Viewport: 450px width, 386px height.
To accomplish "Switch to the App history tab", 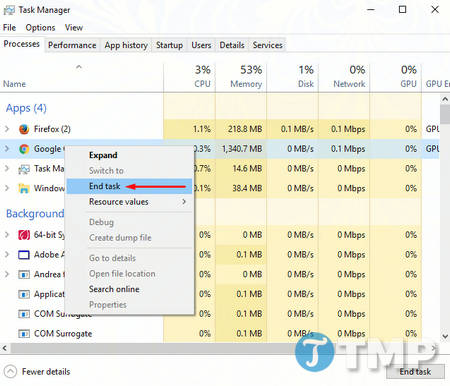I will pos(126,45).
